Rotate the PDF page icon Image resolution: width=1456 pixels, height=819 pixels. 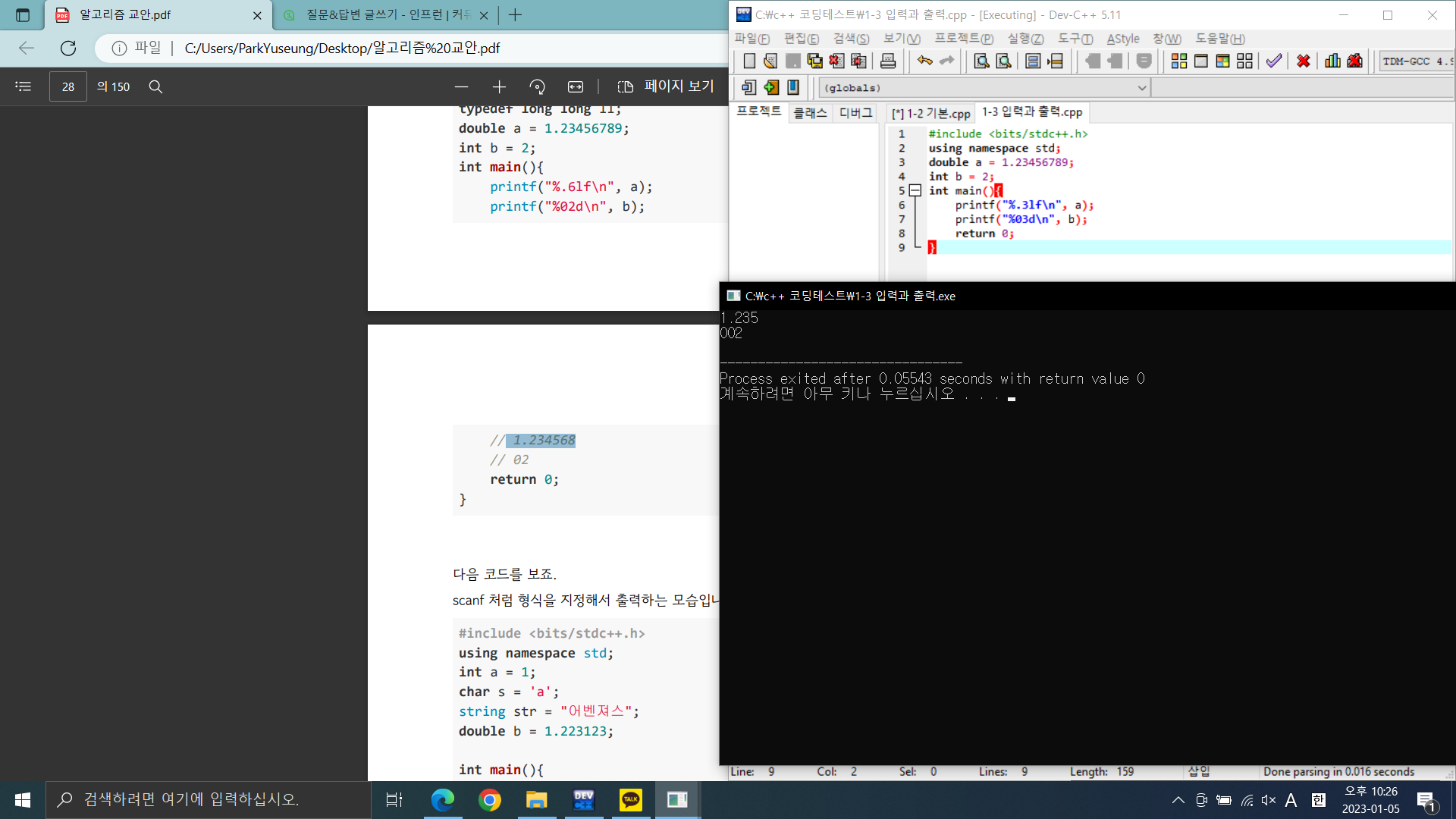[x=538, y=86]
